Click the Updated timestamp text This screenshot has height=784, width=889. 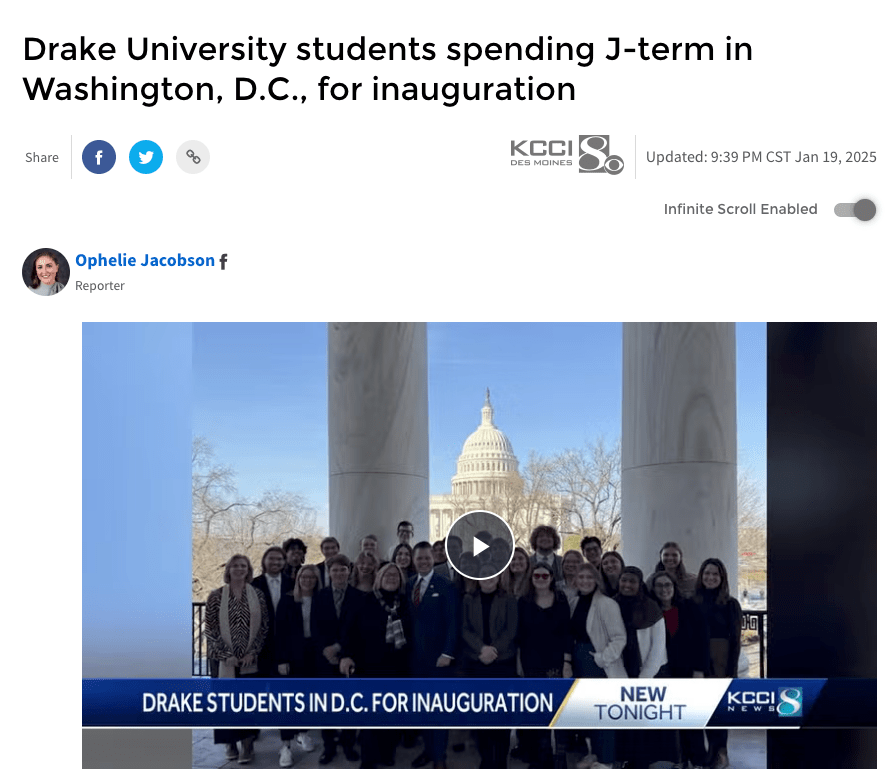pyautogui.click(x=761, y=157)
